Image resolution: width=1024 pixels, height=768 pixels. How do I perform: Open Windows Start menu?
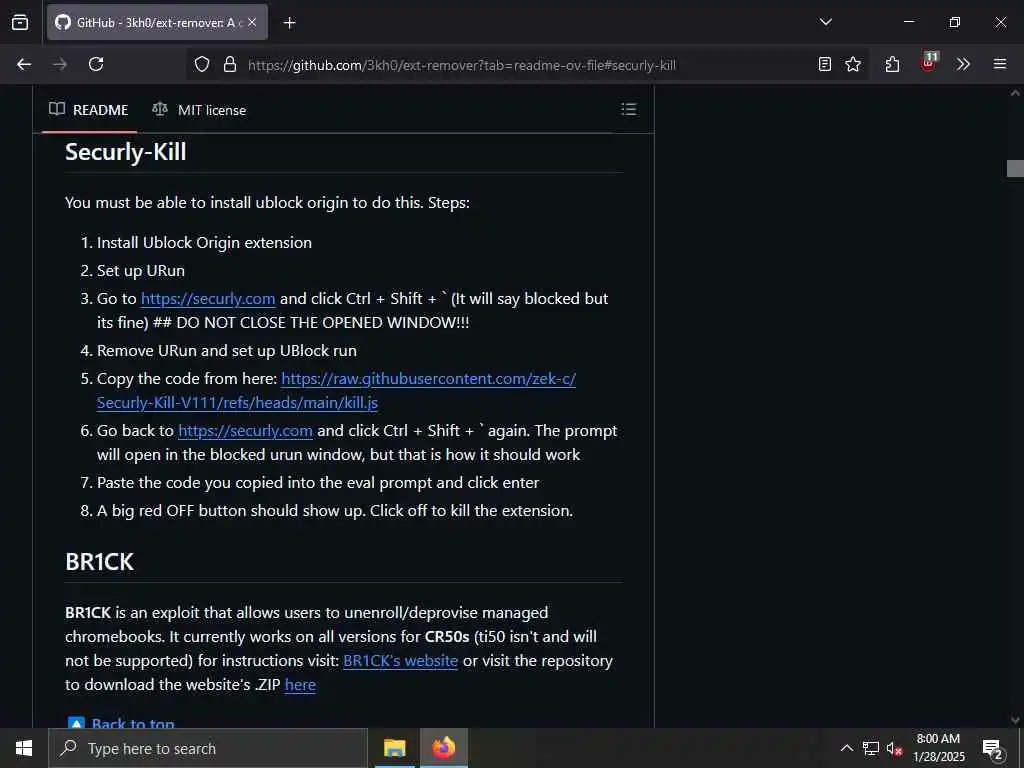point(24,748)
